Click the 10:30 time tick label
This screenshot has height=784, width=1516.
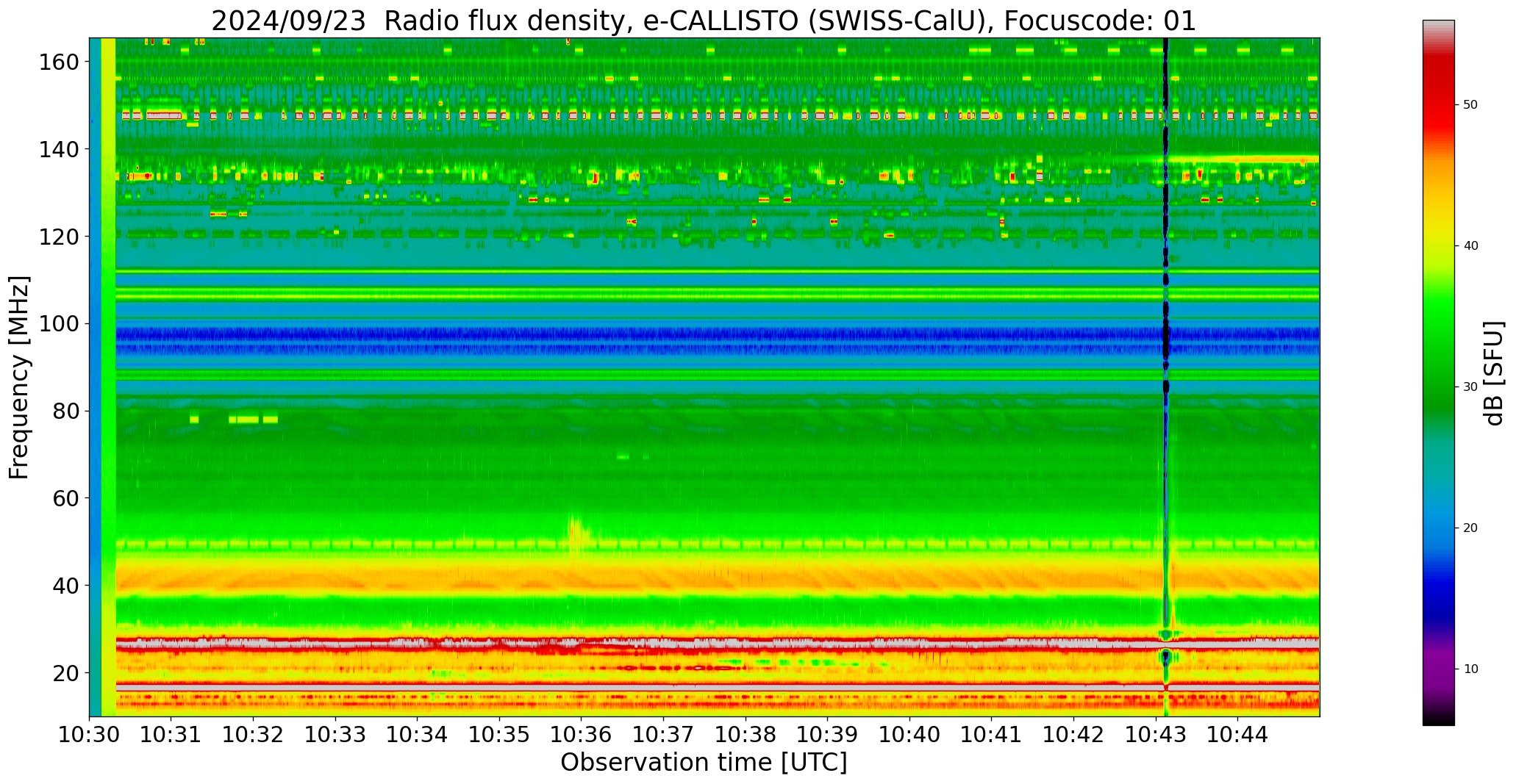coord(90,734)
